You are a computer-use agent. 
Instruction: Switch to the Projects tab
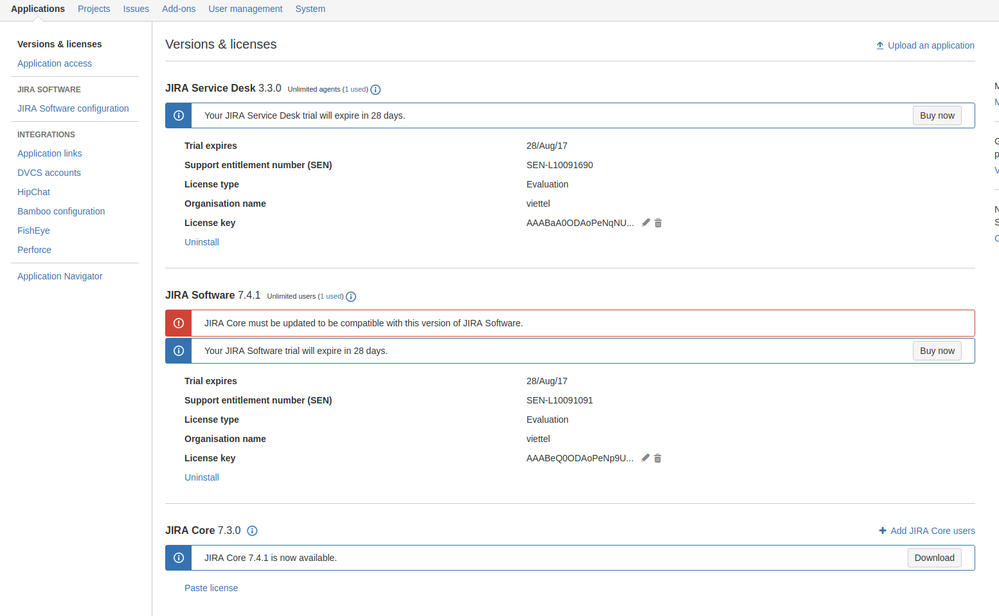click(94, 9)
